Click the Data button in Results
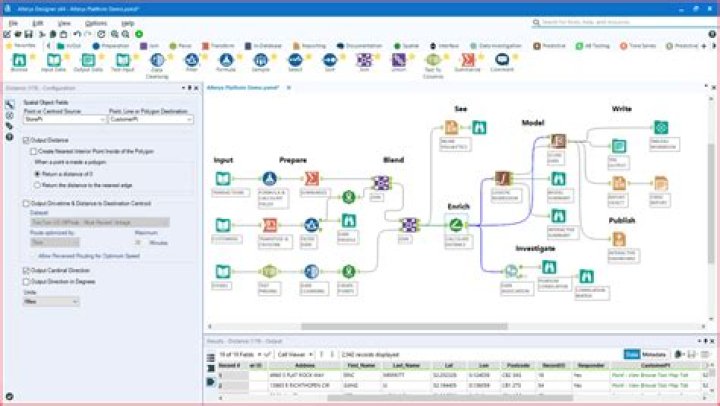The height and width of the screenshot is (406, 720). coord(632,354)
